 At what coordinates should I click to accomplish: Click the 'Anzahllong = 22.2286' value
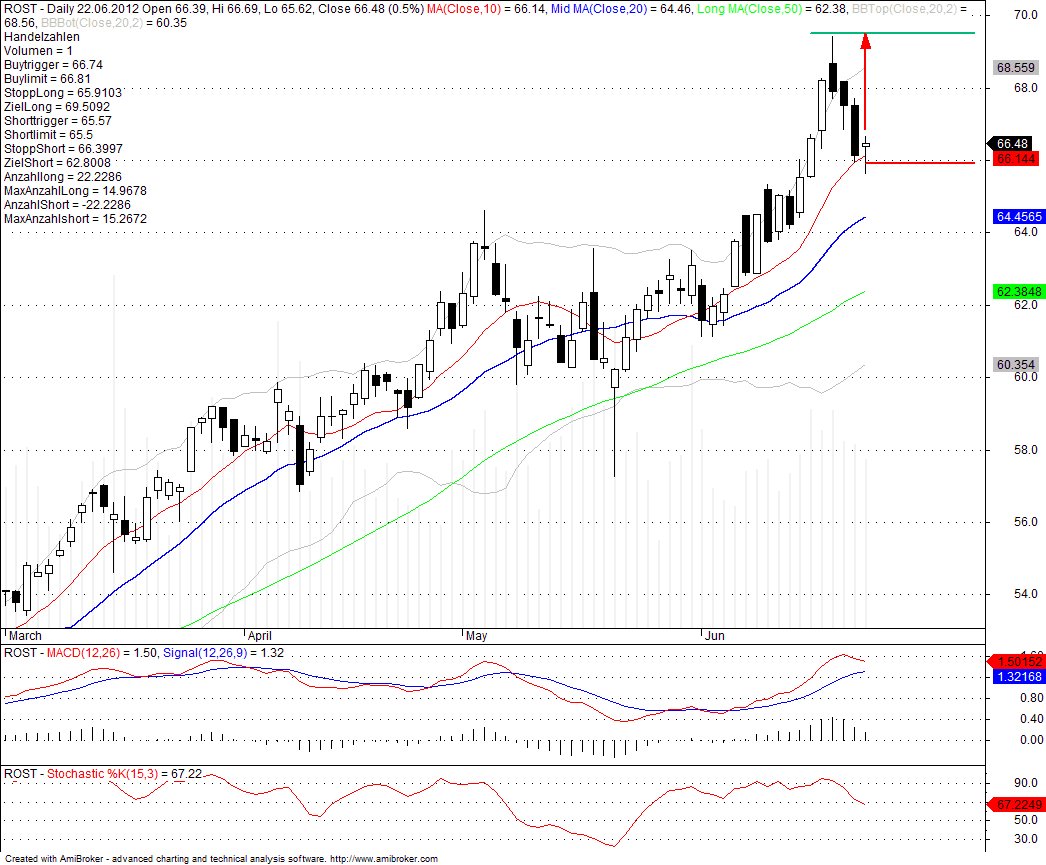pyautogui.click(x=63, y=177)
